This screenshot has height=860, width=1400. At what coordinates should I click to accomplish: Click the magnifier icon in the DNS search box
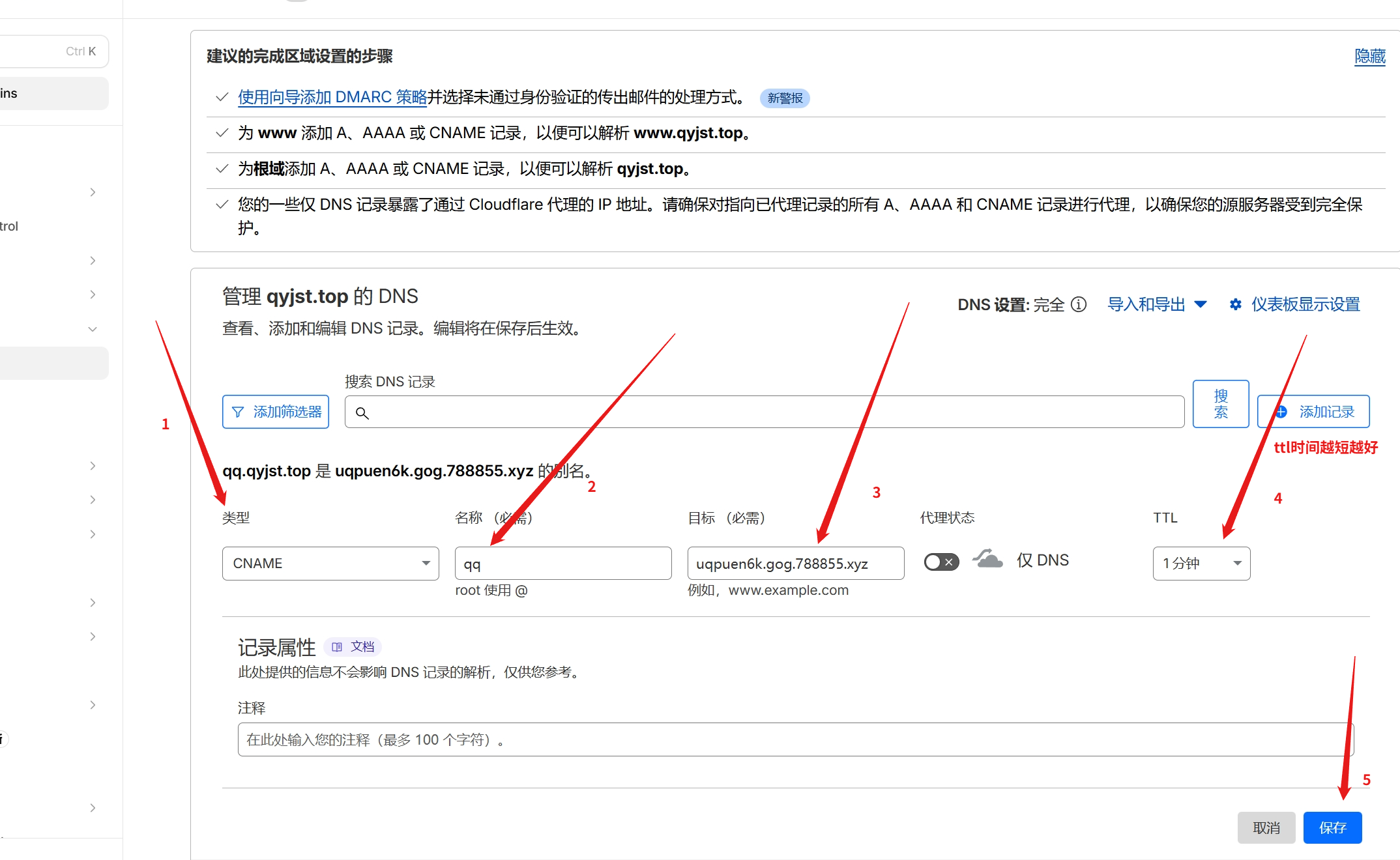(362, 413)
